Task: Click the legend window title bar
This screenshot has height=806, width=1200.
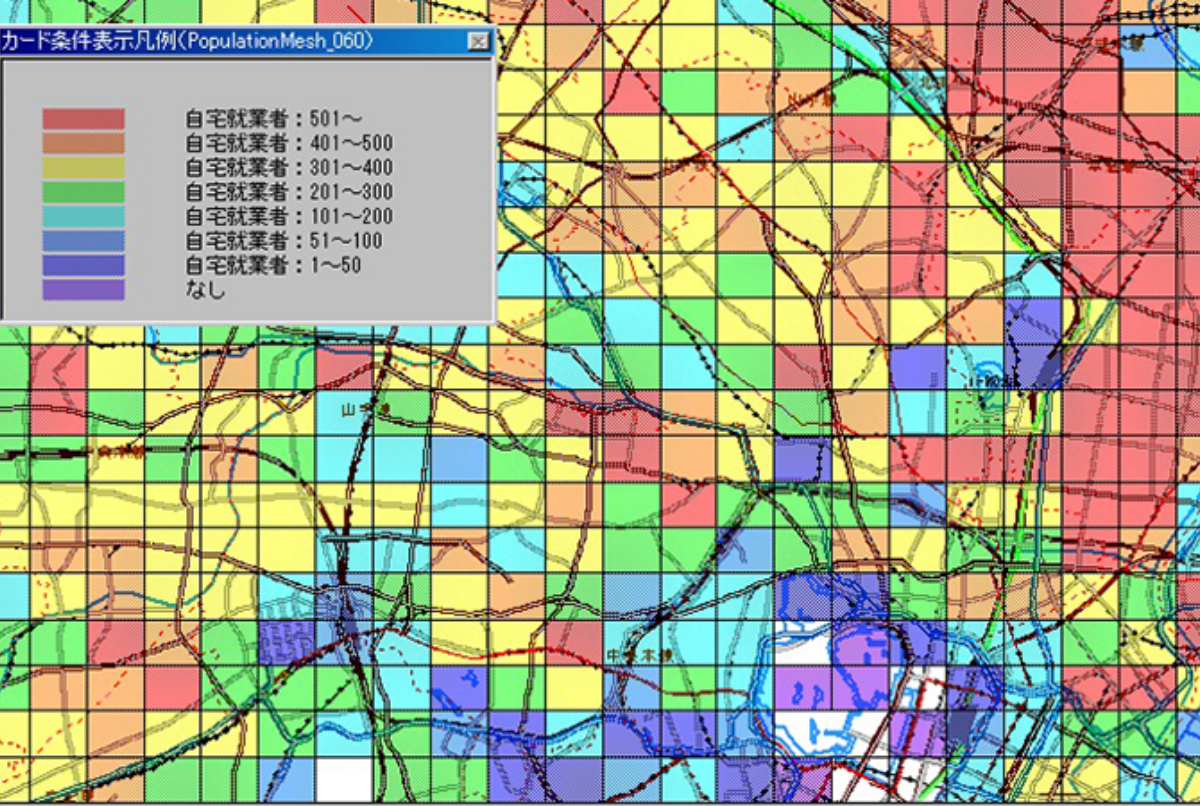Action: [x=247, y=42]
